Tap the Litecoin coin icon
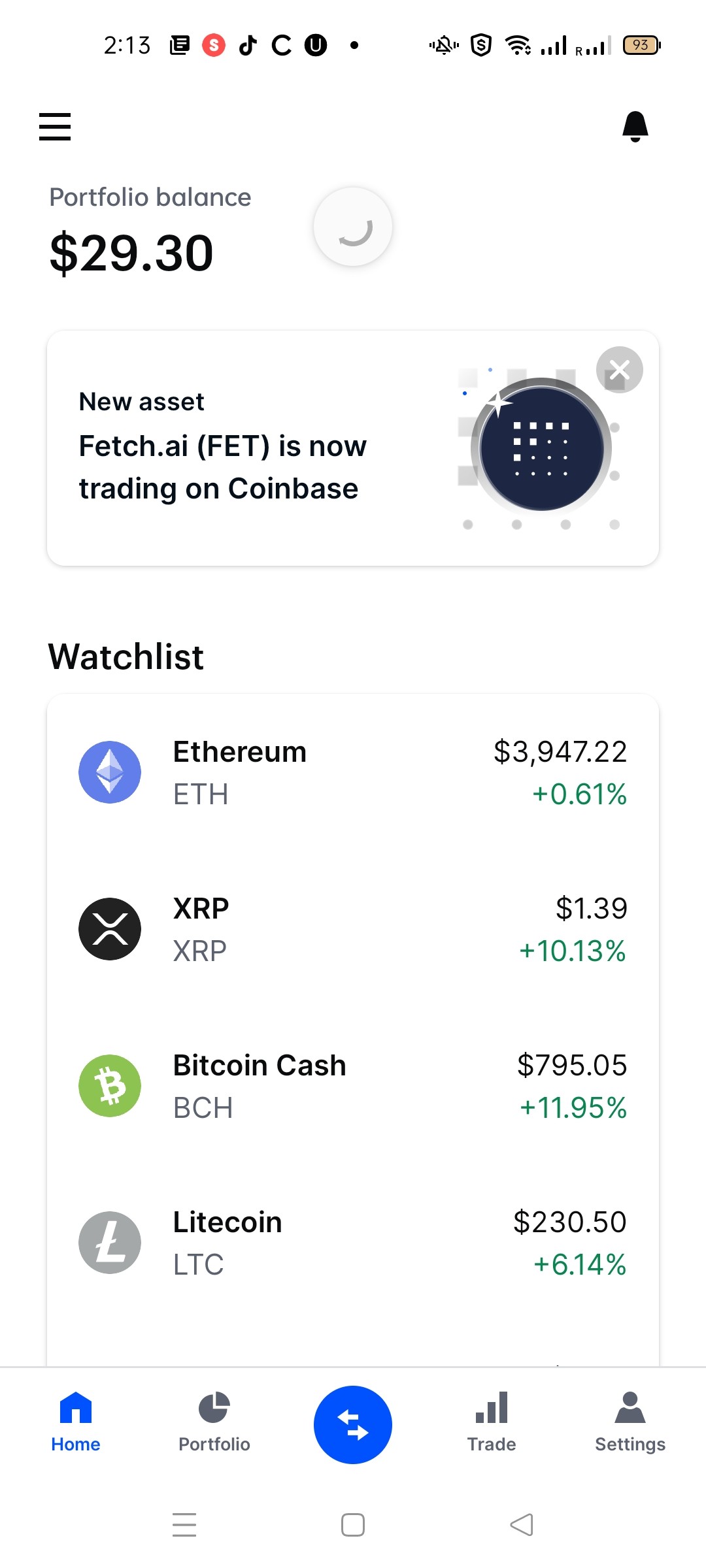 110,1243
